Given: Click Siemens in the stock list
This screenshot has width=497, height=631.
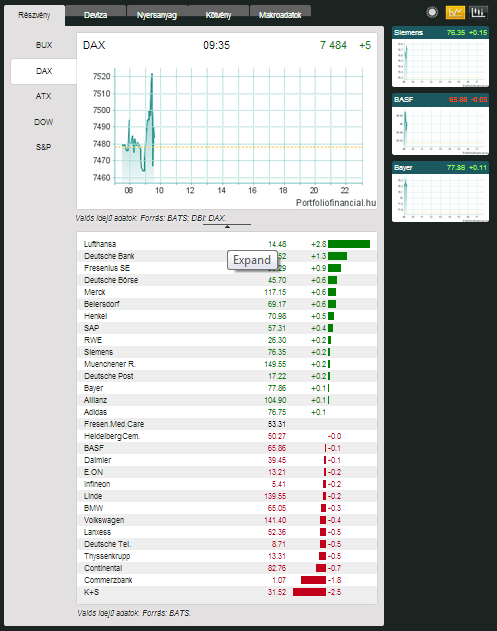Looking at the screenshot, I should point(227,352).
